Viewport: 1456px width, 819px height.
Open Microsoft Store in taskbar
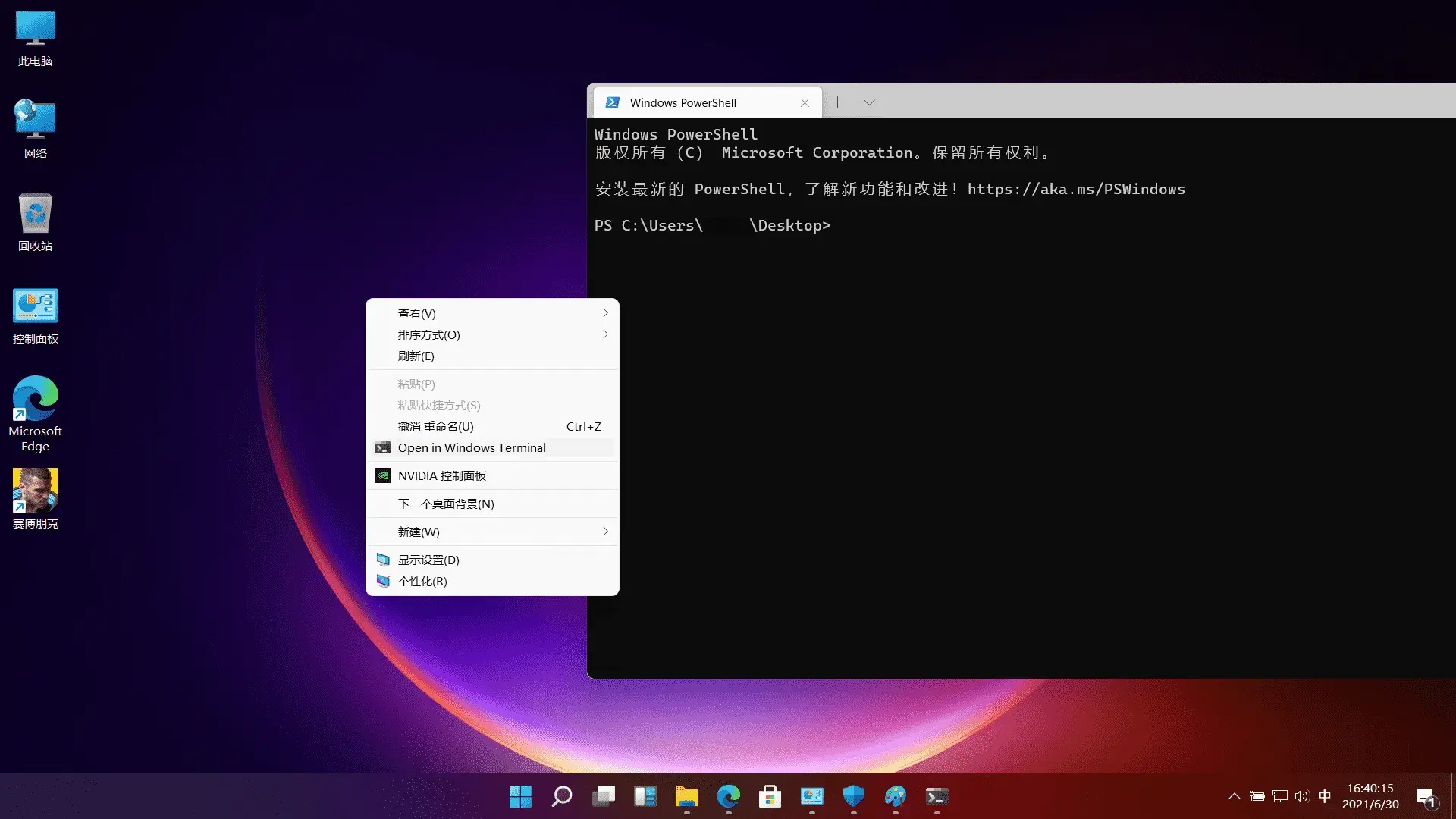770,796
